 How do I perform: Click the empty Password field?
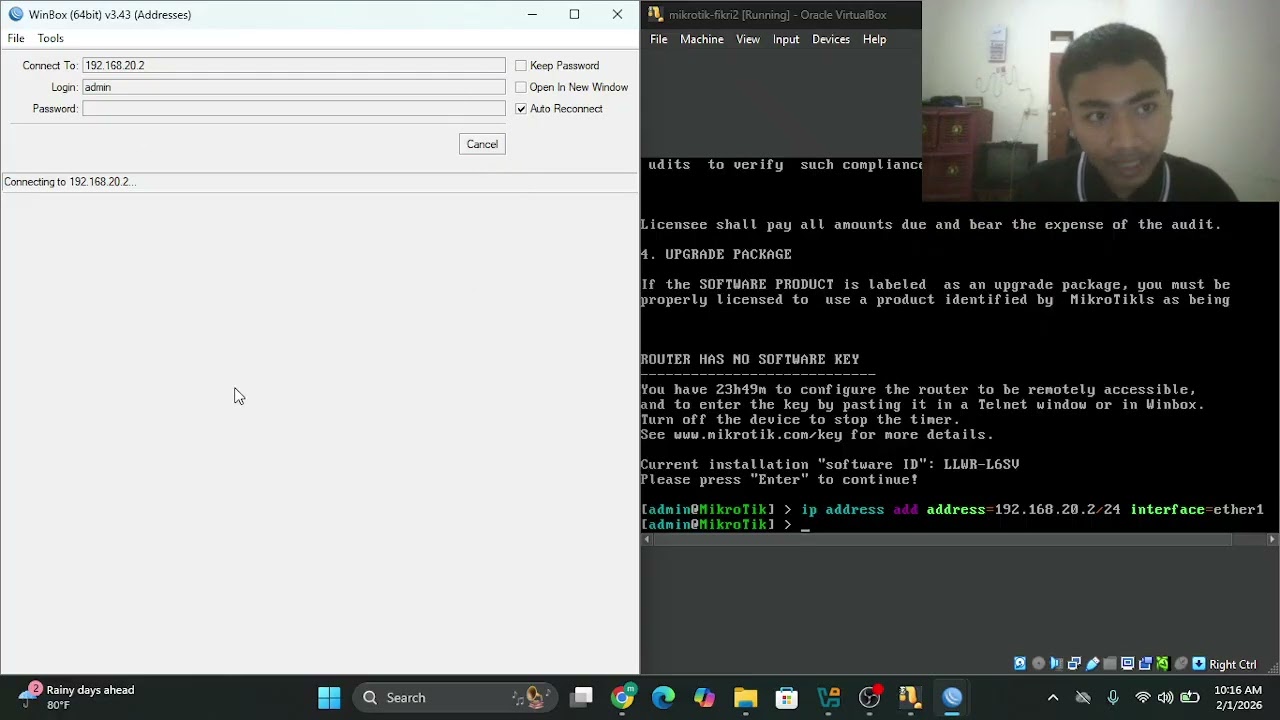click(x=294, y=108)
